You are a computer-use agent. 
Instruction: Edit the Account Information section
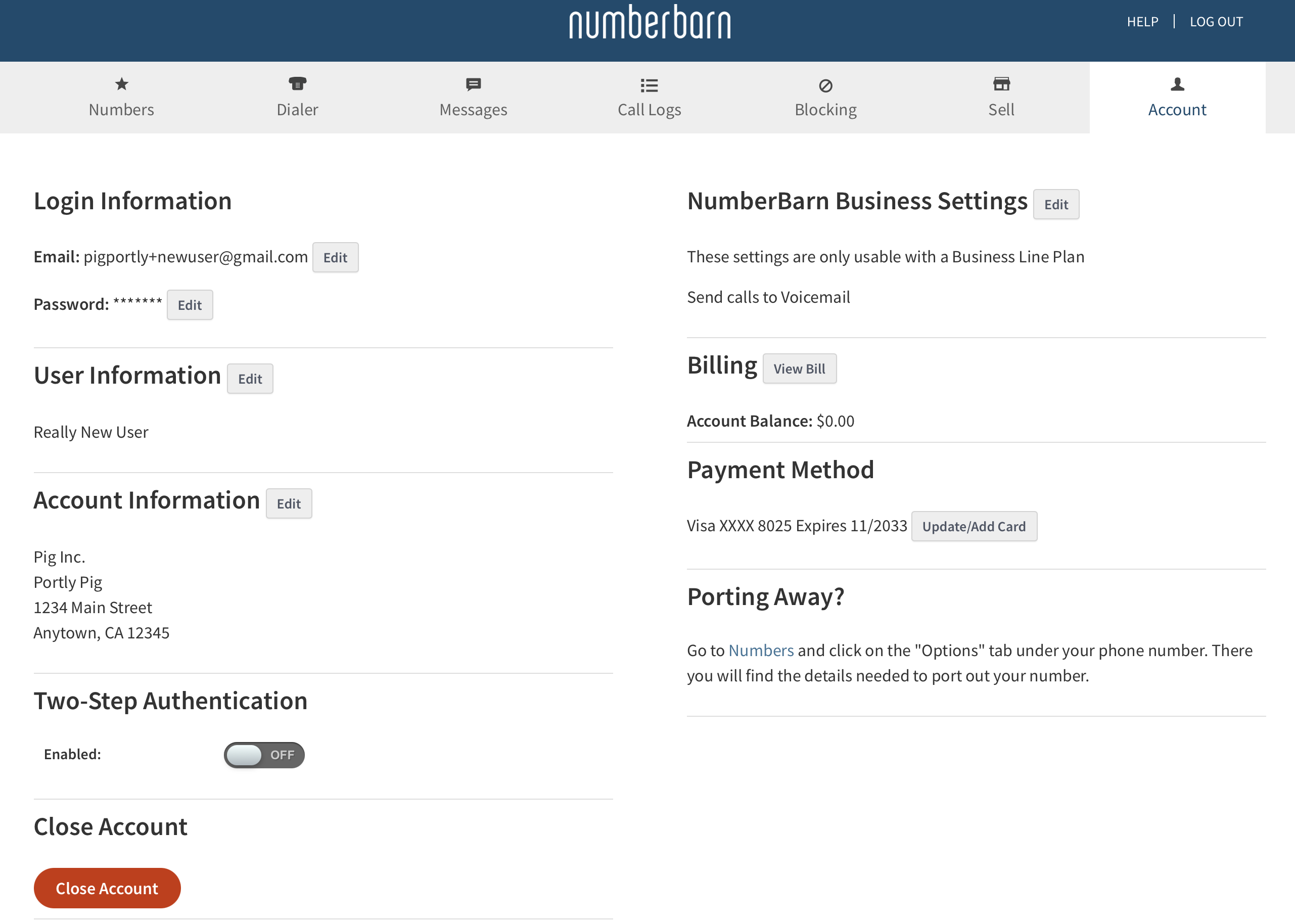289,503
